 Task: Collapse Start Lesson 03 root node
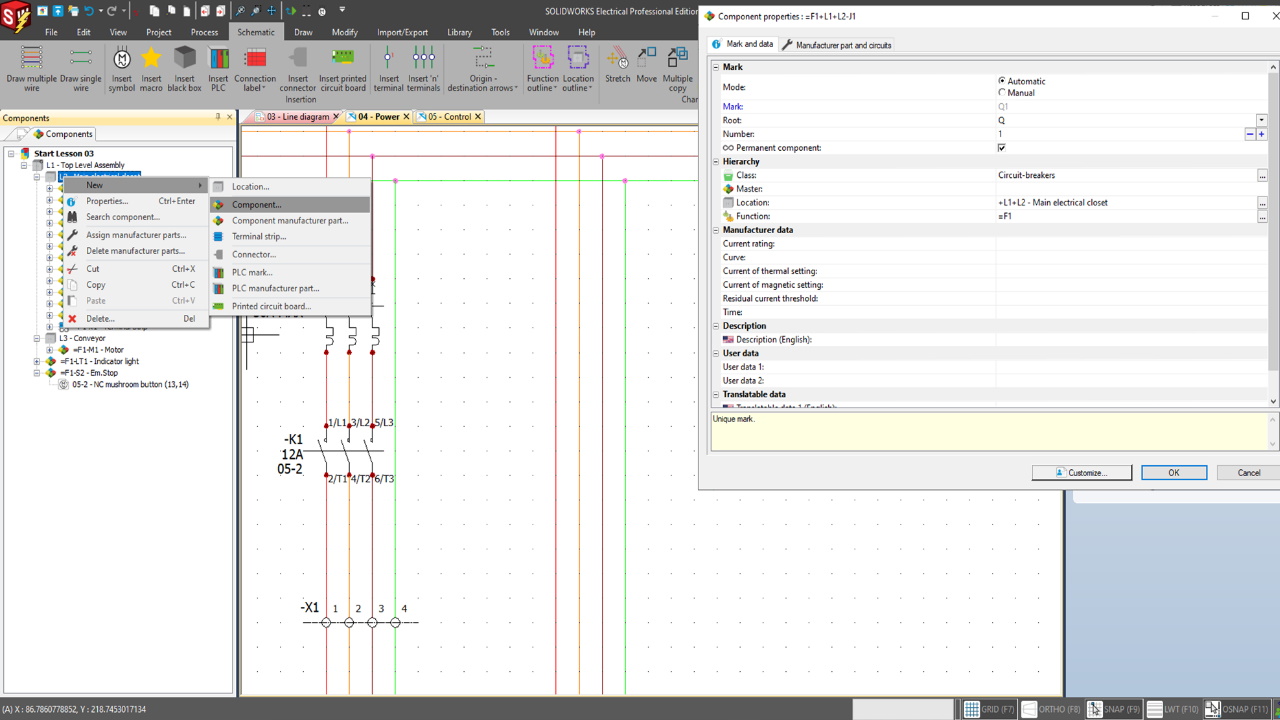point(12,154)
